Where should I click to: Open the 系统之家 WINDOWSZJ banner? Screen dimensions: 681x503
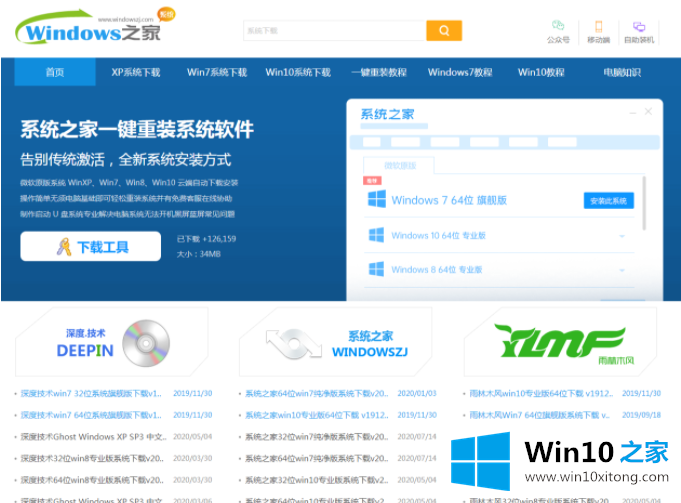pyautogui.click(x=336, y=342)
